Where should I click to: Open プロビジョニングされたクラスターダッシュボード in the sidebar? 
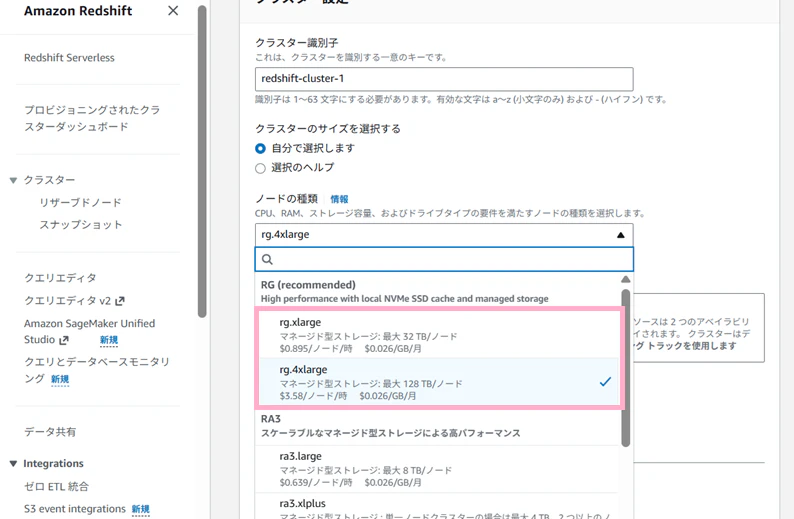[x=92, y=118]
